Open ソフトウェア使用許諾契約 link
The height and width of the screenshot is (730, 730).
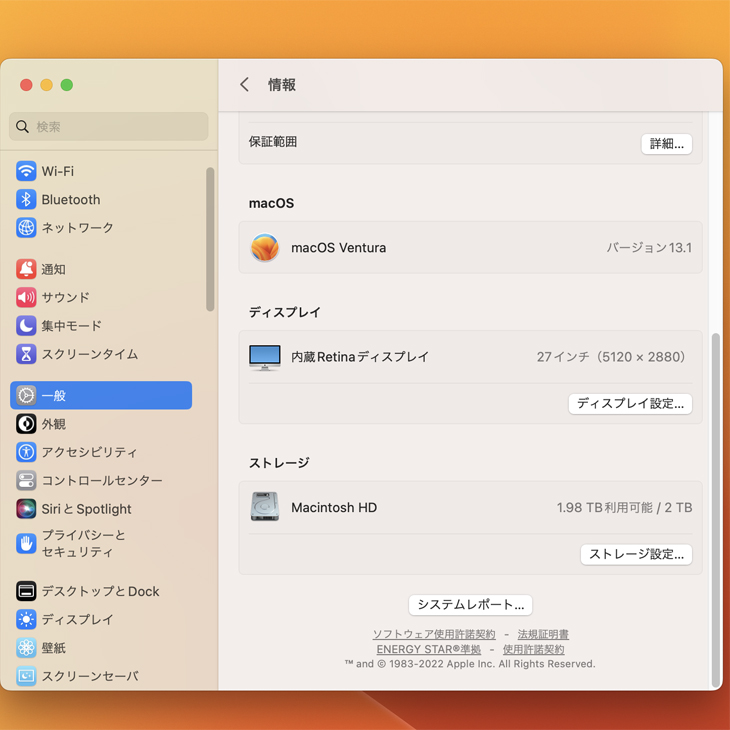pyautogui.click(x=434, y=635)
